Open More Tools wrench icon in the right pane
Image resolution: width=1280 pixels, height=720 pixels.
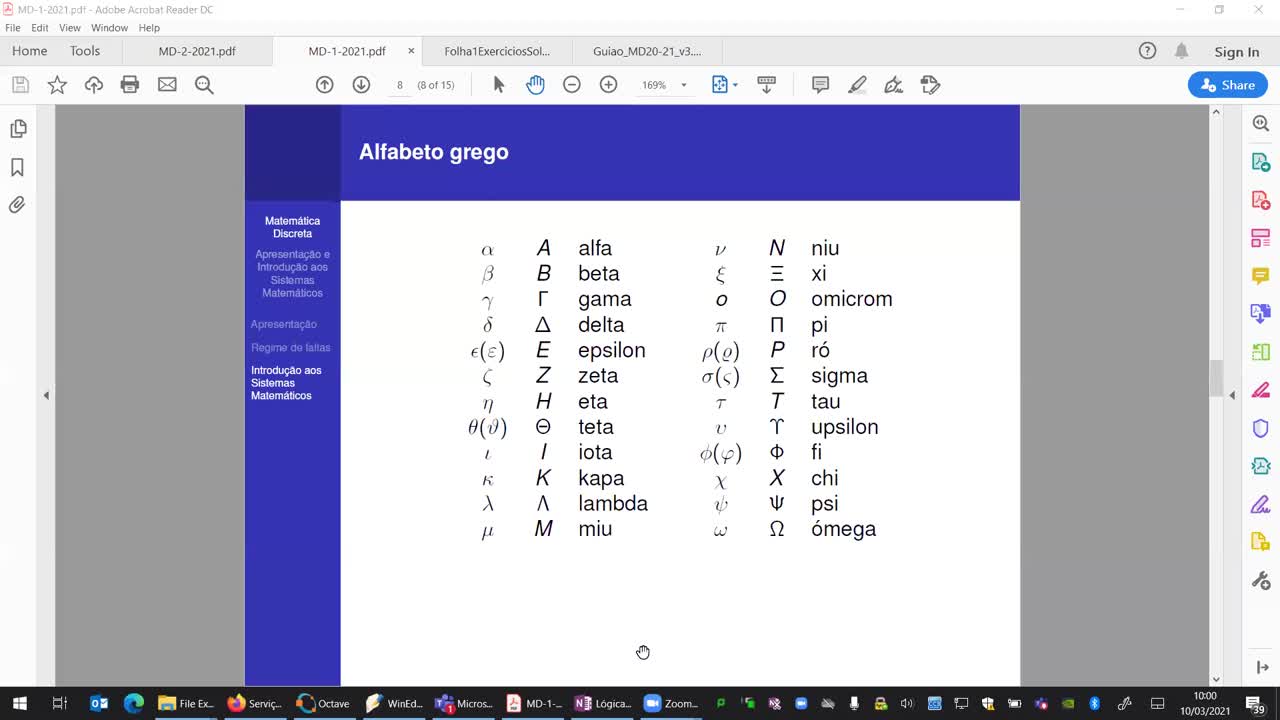pyautogui.click(x=1260, y=580)
